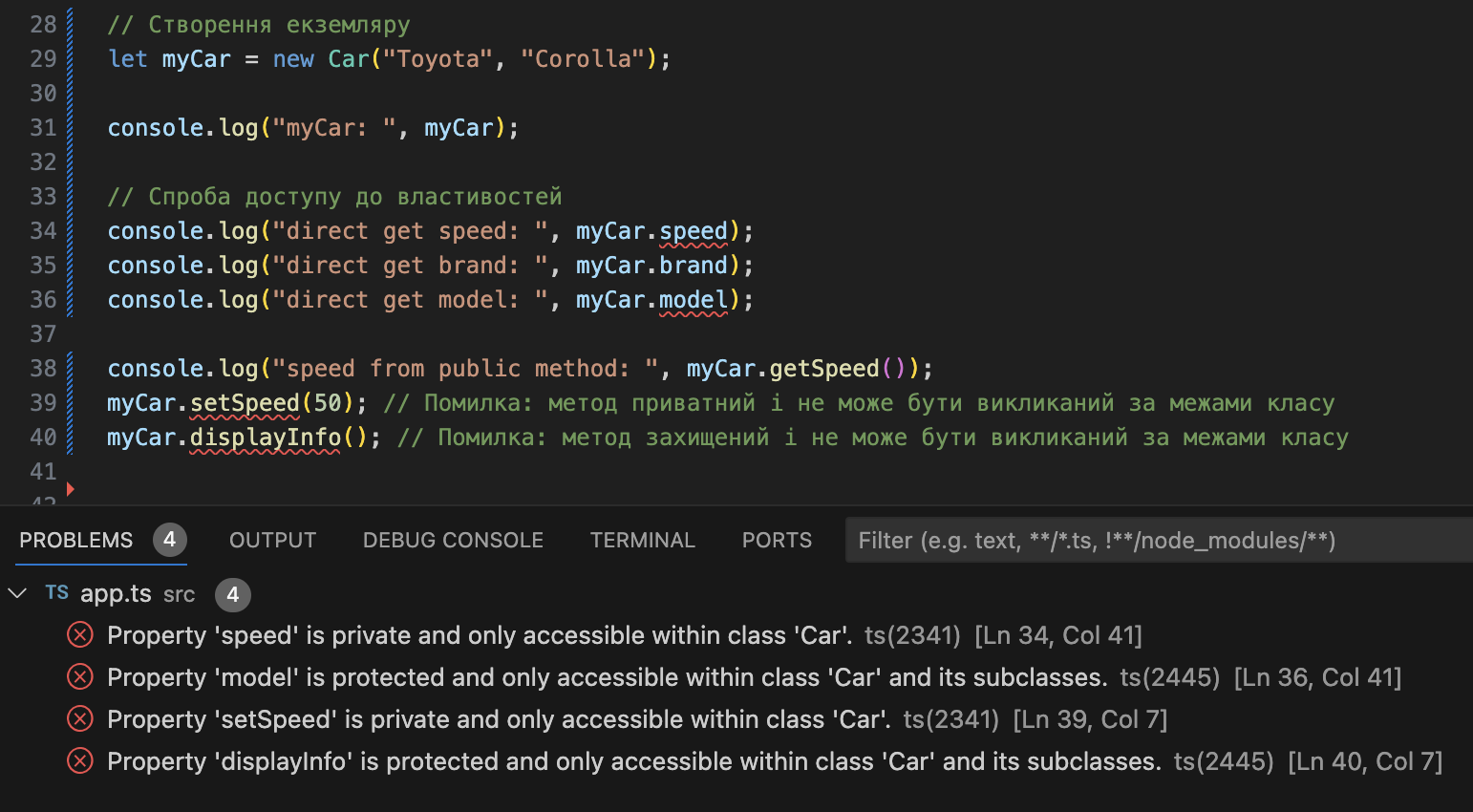Switch to the PROBLEMS tab
Viewport: 1473px width, 812px height.
coord(76,541)
